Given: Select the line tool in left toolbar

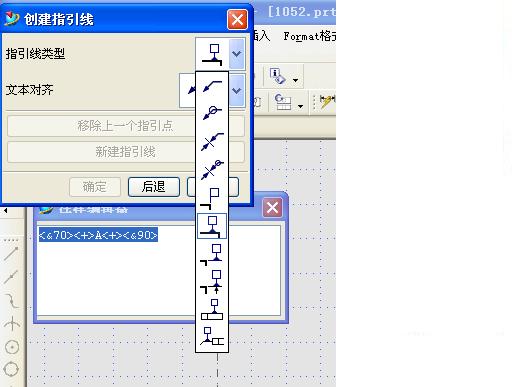Looking at the screenshot, I should [x=11, y=254].
